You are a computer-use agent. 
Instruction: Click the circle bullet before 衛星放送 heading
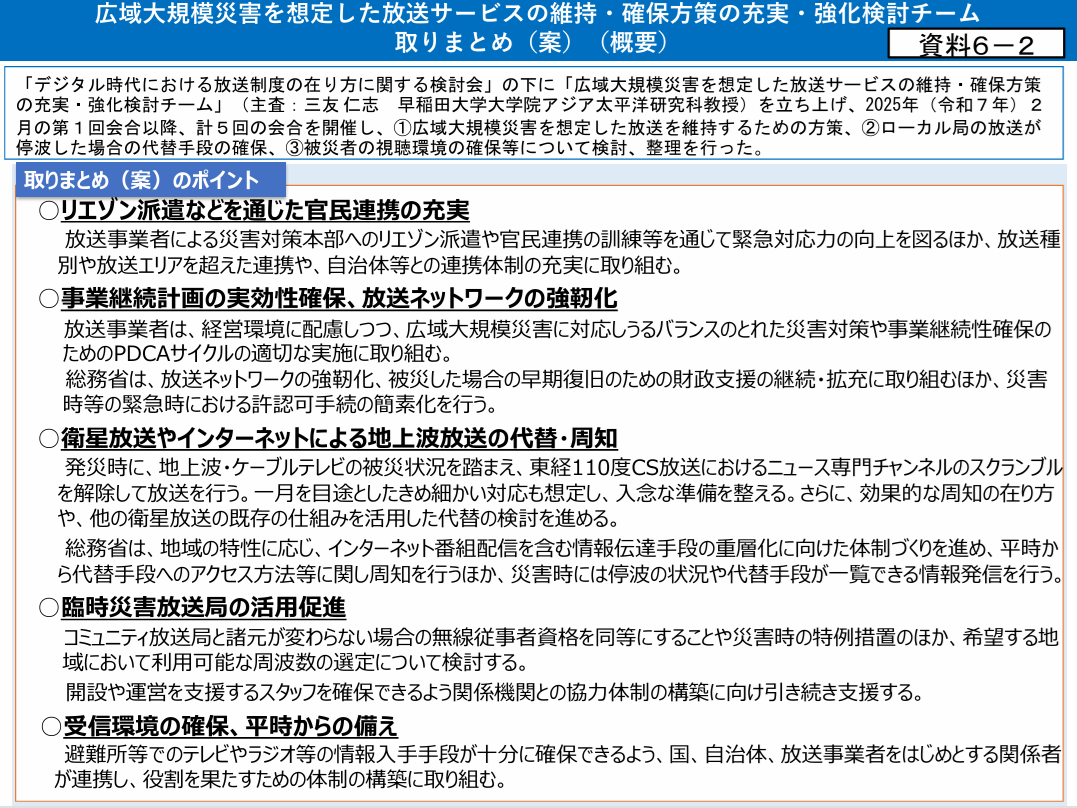(x=49, y=438)
